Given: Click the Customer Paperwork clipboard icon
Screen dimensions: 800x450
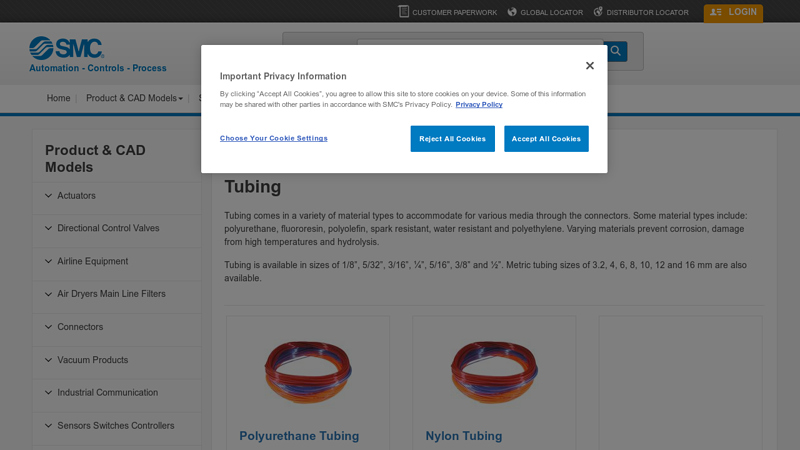Looking at the screenshot, I should coord(404,12).
